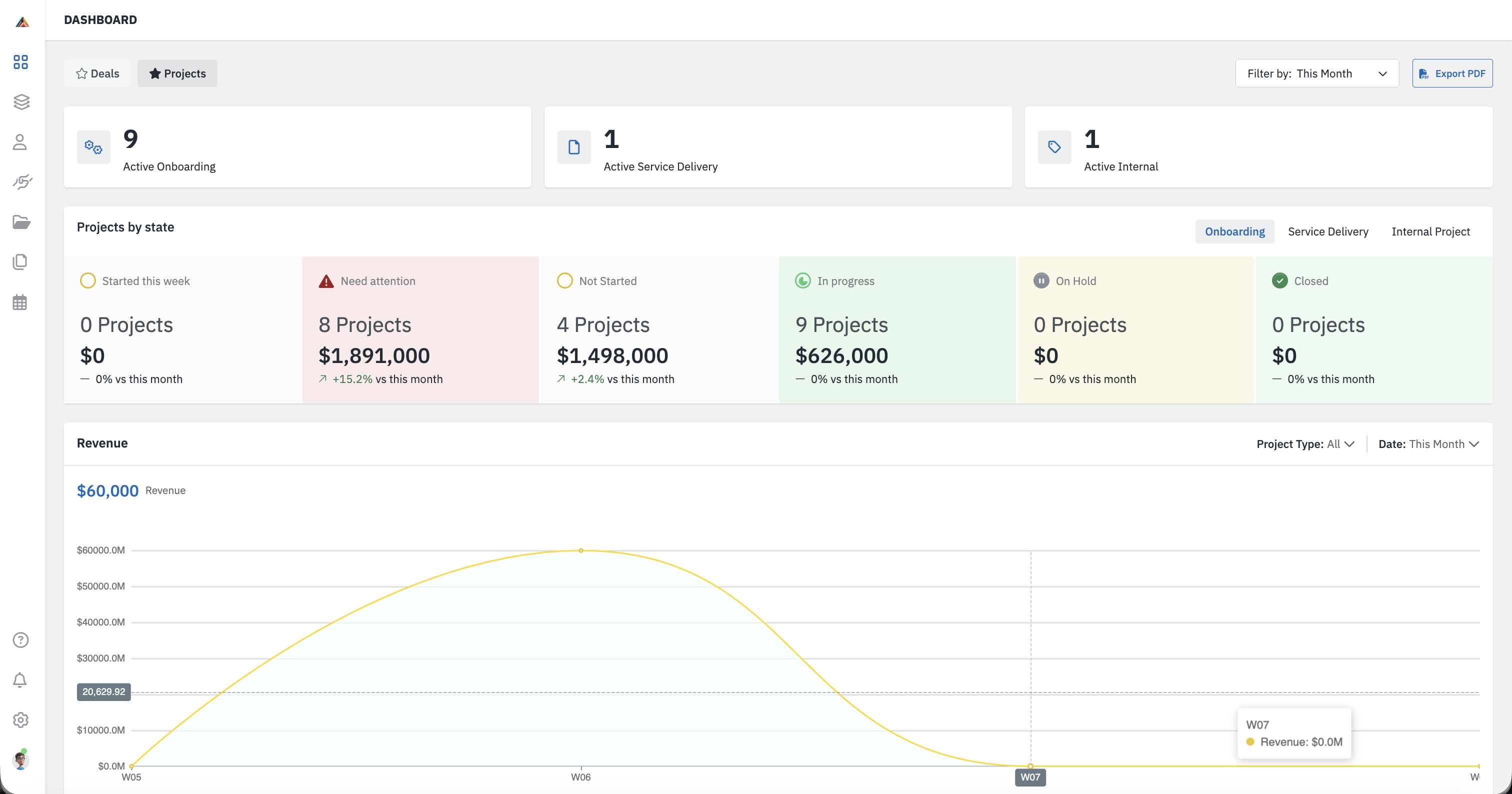This screenshot has height=794, width=1512.
Task: Click the calendar icon in sidebar
Action: 20,302
